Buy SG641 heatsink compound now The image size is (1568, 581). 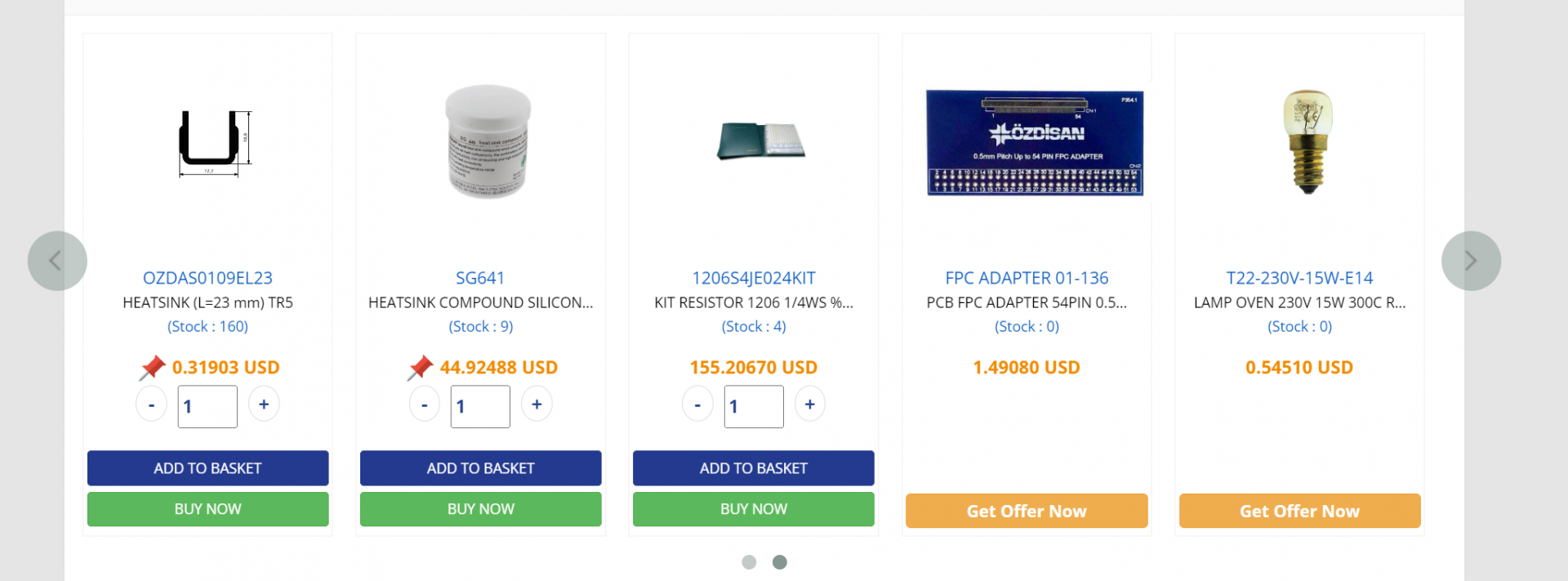point(480,509)
